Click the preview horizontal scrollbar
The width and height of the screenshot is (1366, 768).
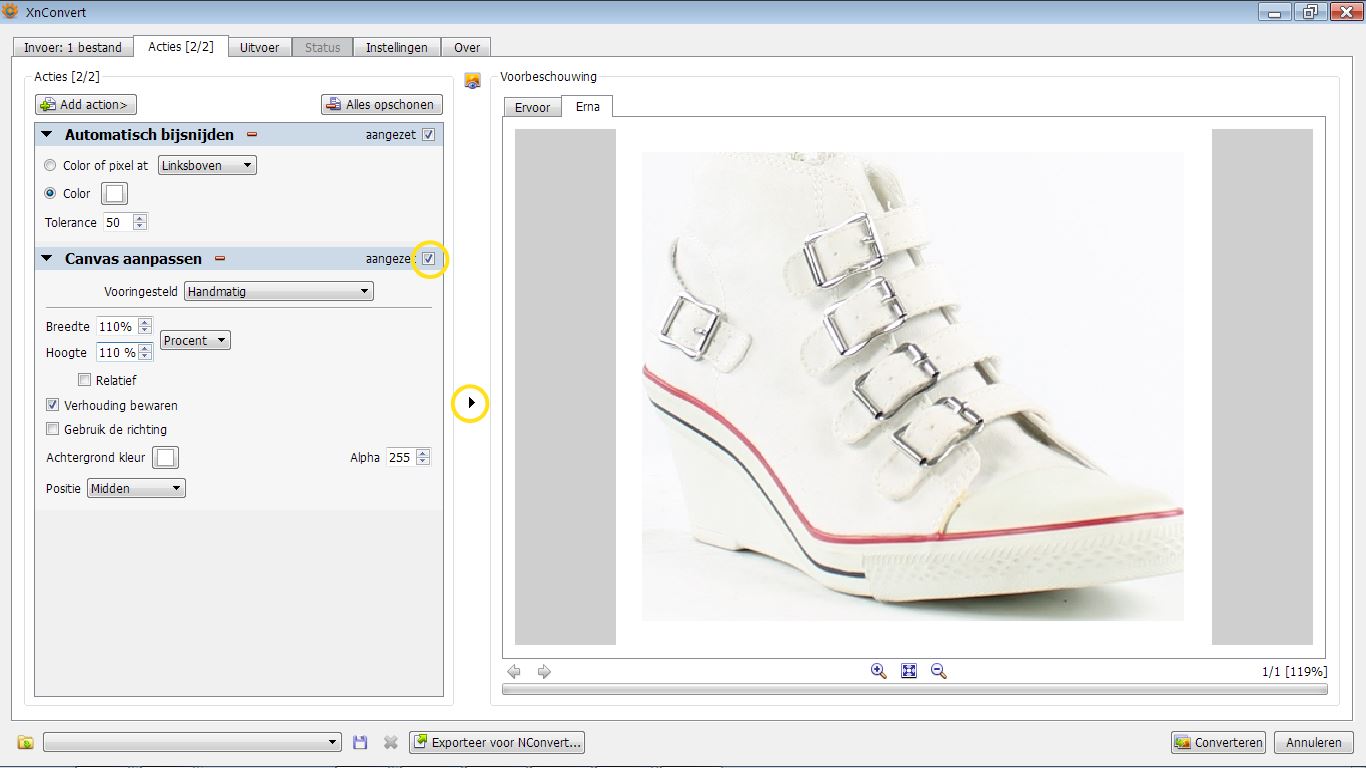click(915, 689)
